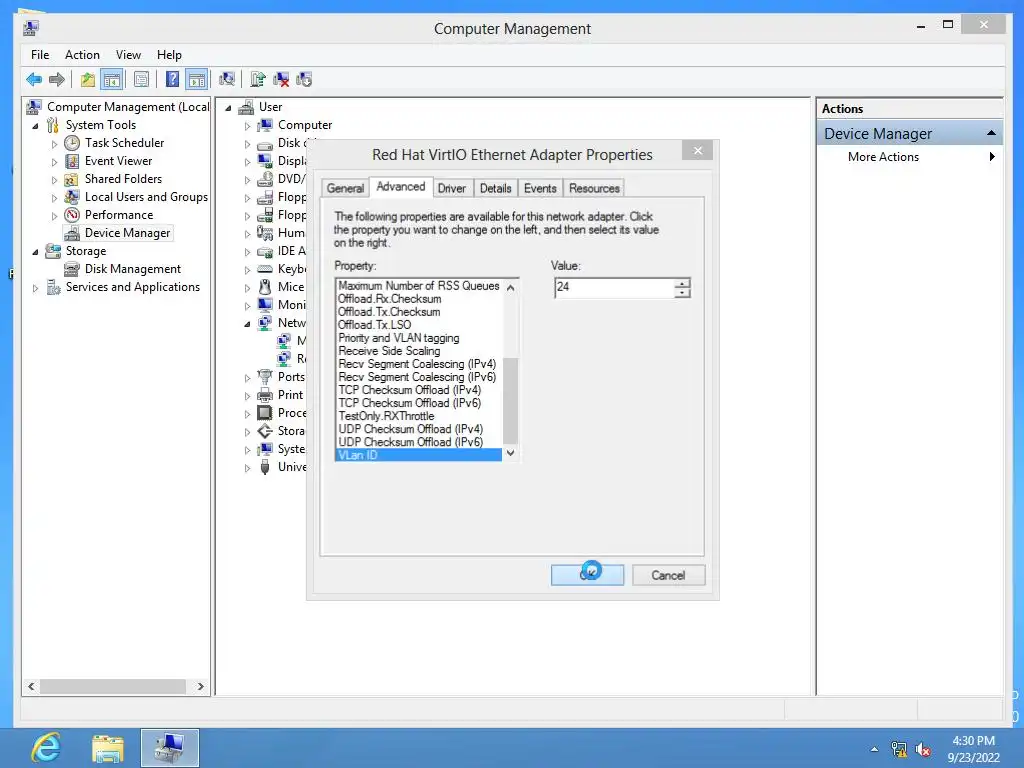Click the console tree horizontal scrollbar thumb
This screenshot has width=1024, height=768.
[114, 686]
